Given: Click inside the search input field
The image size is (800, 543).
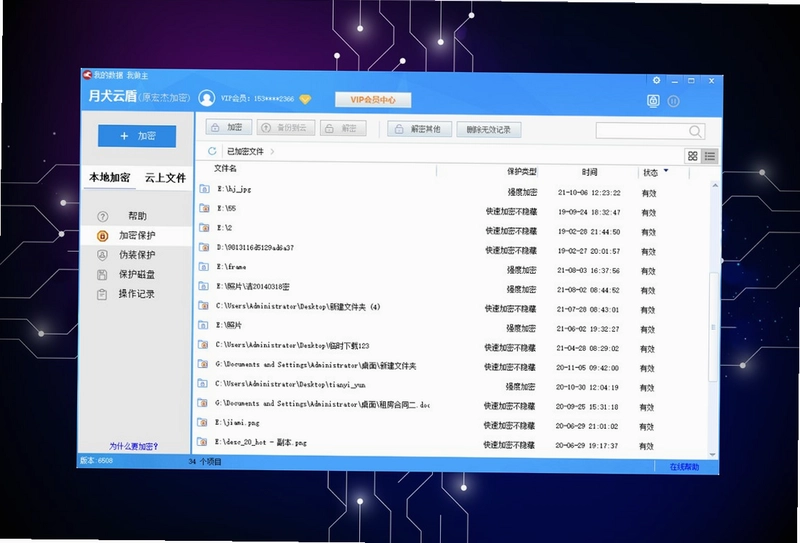Looking at the screenshot, I should coord(642,131).
